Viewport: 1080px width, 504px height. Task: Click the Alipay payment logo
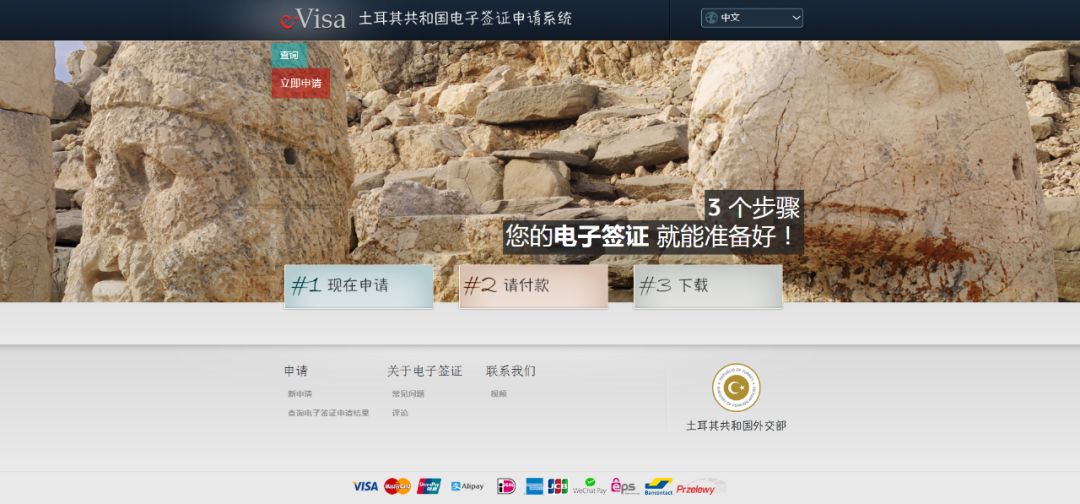coord(468,486)
